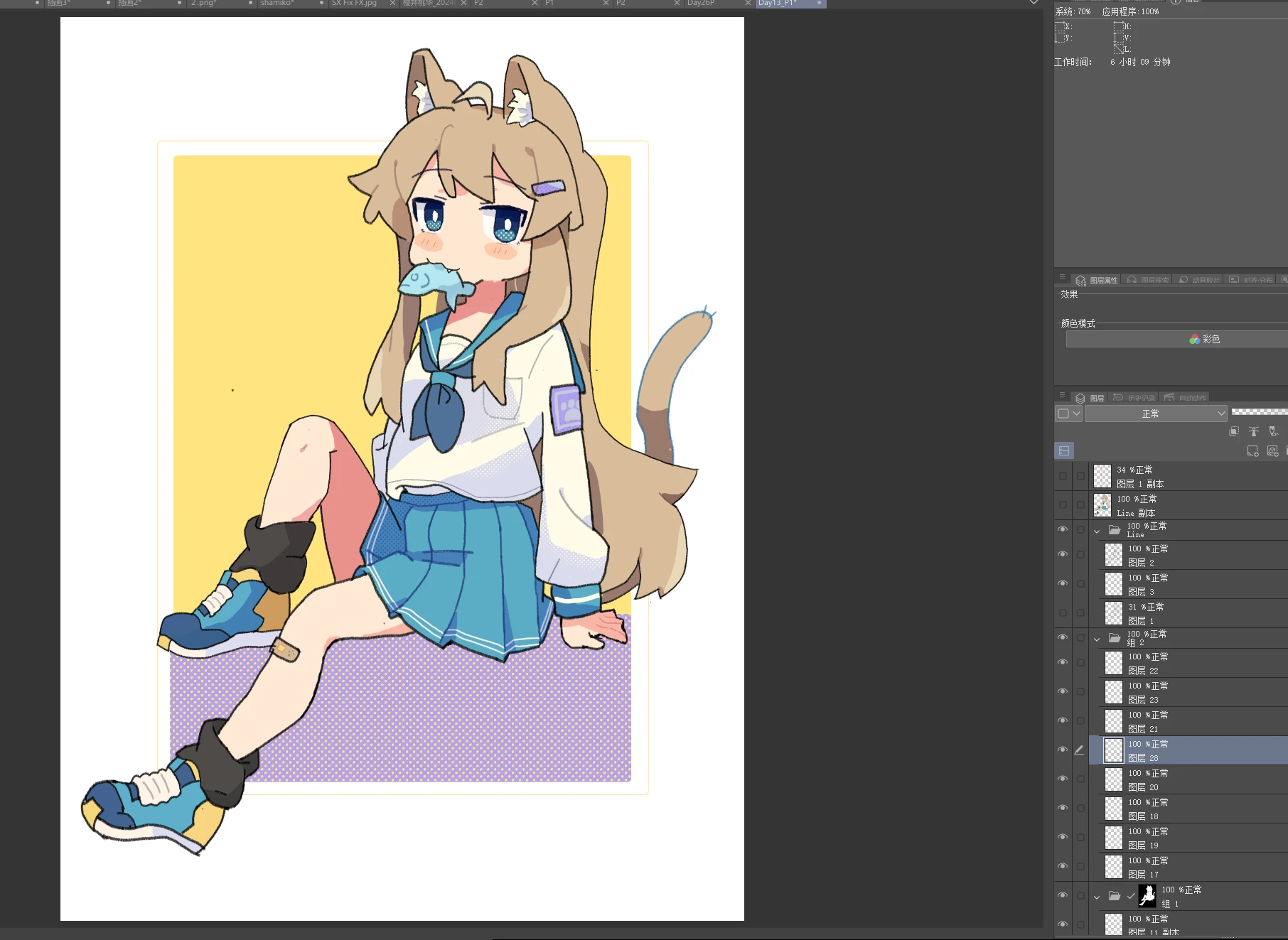Open the palette color dropdown

(1068, 414)
